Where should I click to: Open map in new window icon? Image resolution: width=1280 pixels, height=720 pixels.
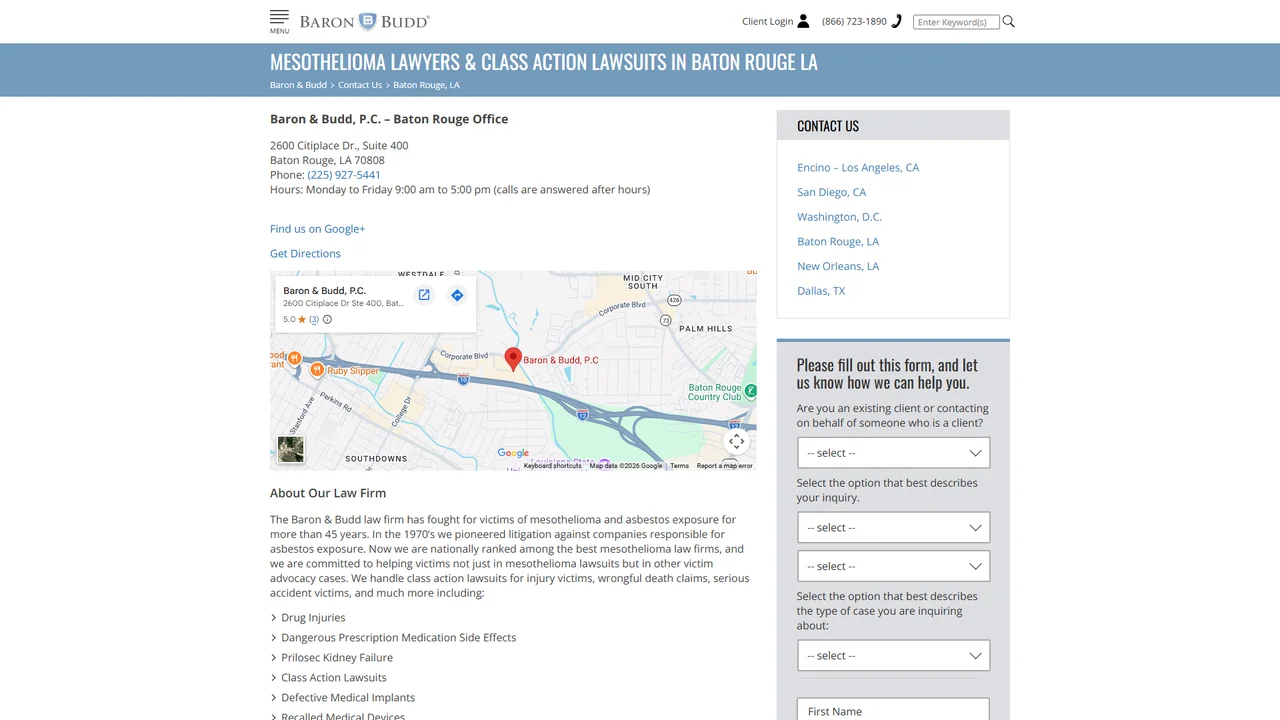(424, 295)
